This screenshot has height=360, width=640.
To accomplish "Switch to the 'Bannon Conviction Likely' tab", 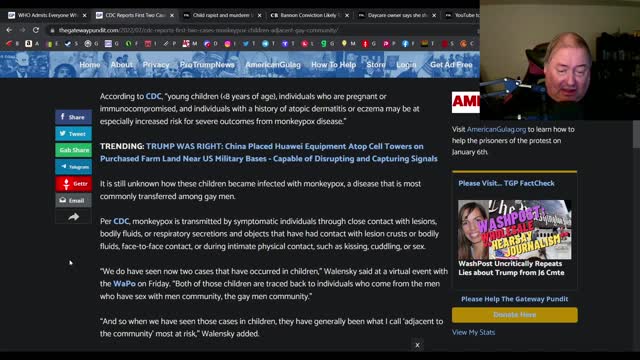I will pos(305,15).
